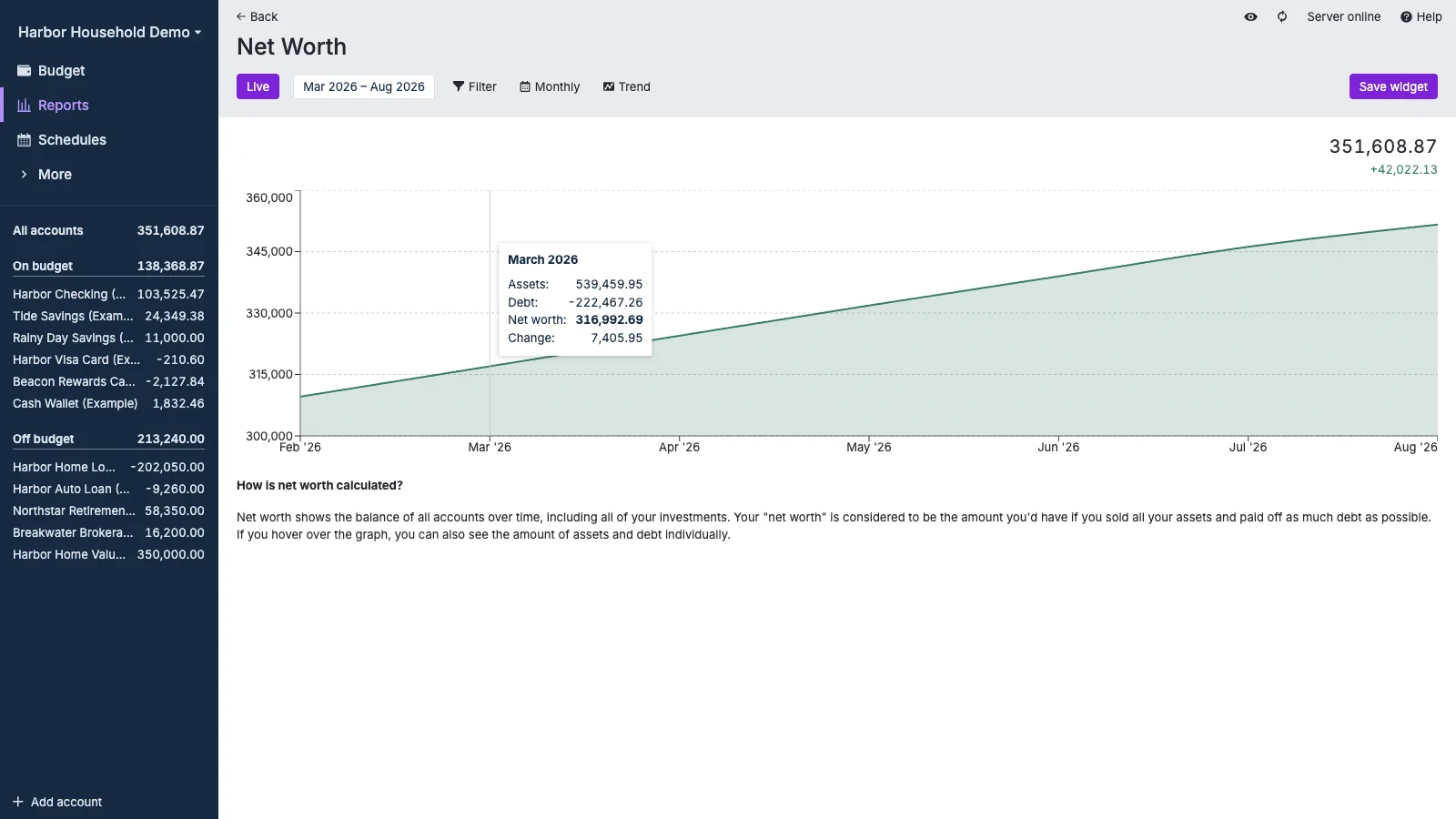
Task: Click Add account at sidebar bottom
Action: tap(57, 802)
